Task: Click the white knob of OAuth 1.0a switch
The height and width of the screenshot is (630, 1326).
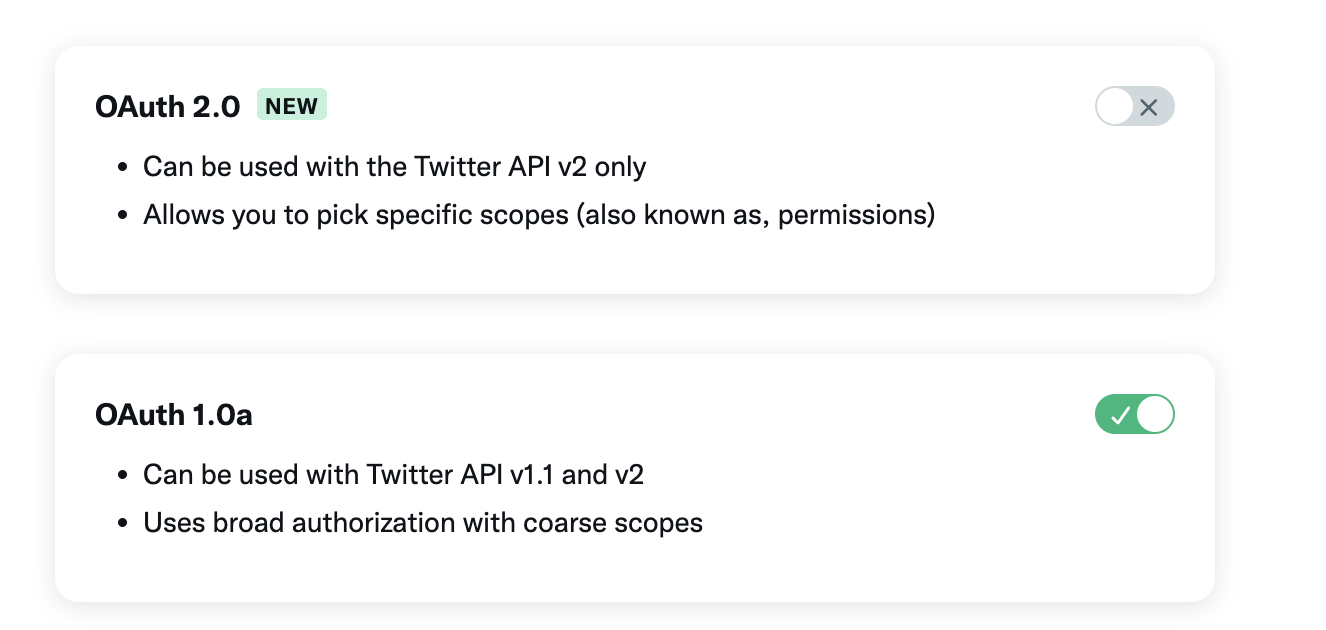Action: coord(1155,415)
